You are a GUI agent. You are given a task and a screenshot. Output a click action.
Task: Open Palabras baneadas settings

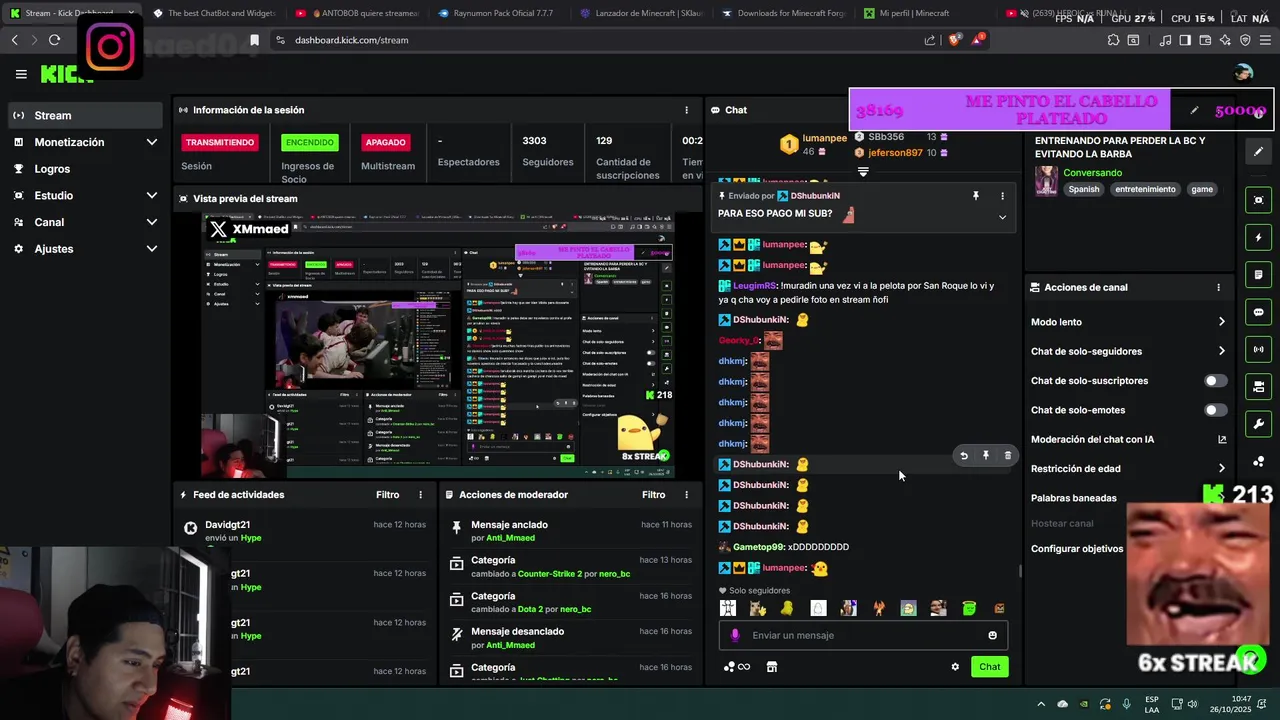click(x=1074, y=498)
